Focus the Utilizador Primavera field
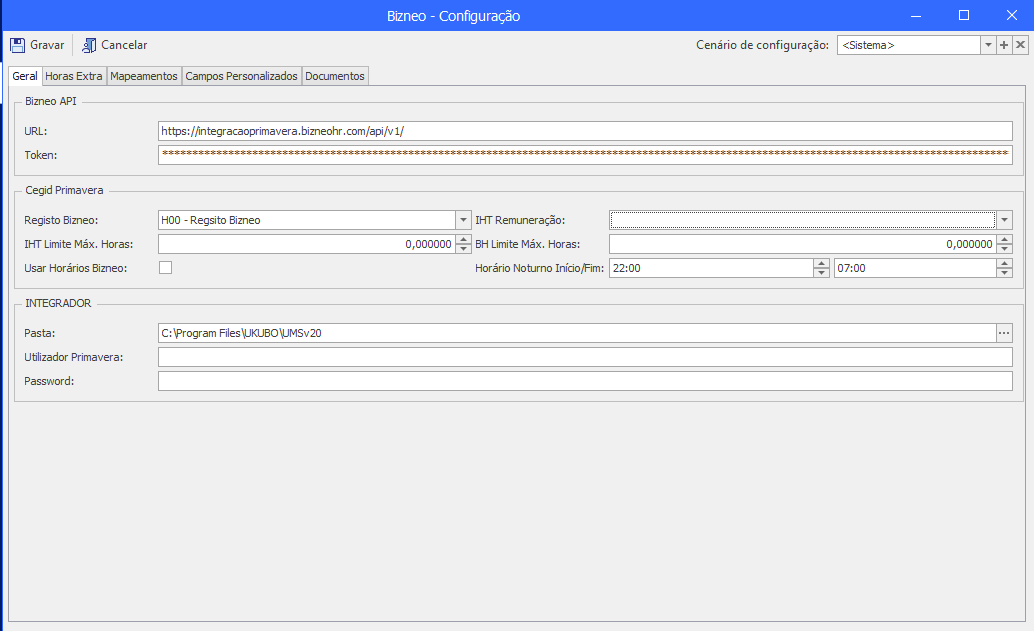This screenshot has width=1034, height=631. tap(585, 357)
